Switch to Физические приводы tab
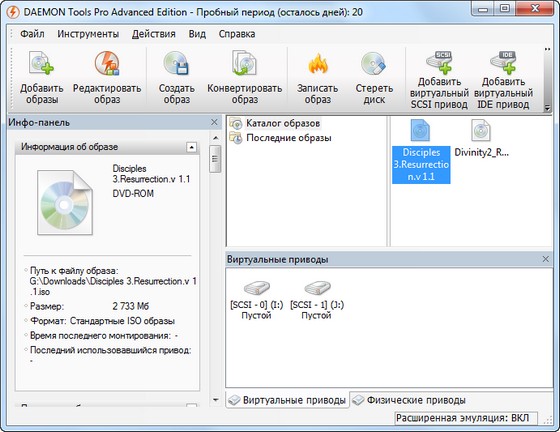This screenshot has height=432, width=560. [x=409, y=400]
